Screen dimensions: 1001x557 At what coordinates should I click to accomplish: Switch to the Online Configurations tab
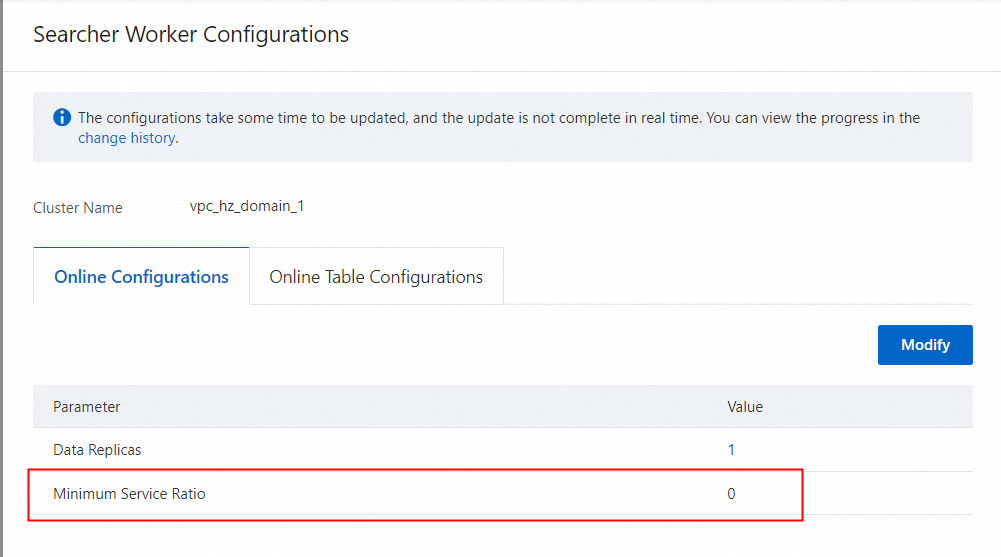141,277
